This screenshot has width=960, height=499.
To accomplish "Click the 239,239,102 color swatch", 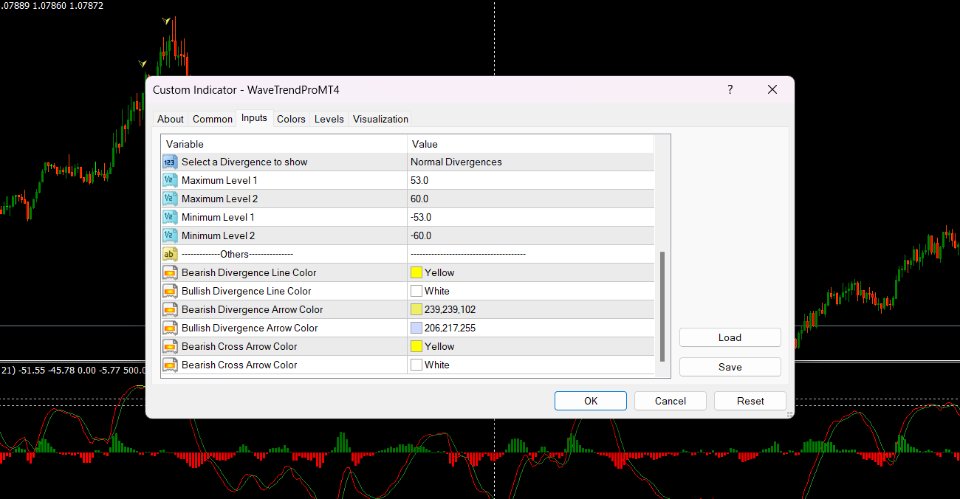I will 416,309.
